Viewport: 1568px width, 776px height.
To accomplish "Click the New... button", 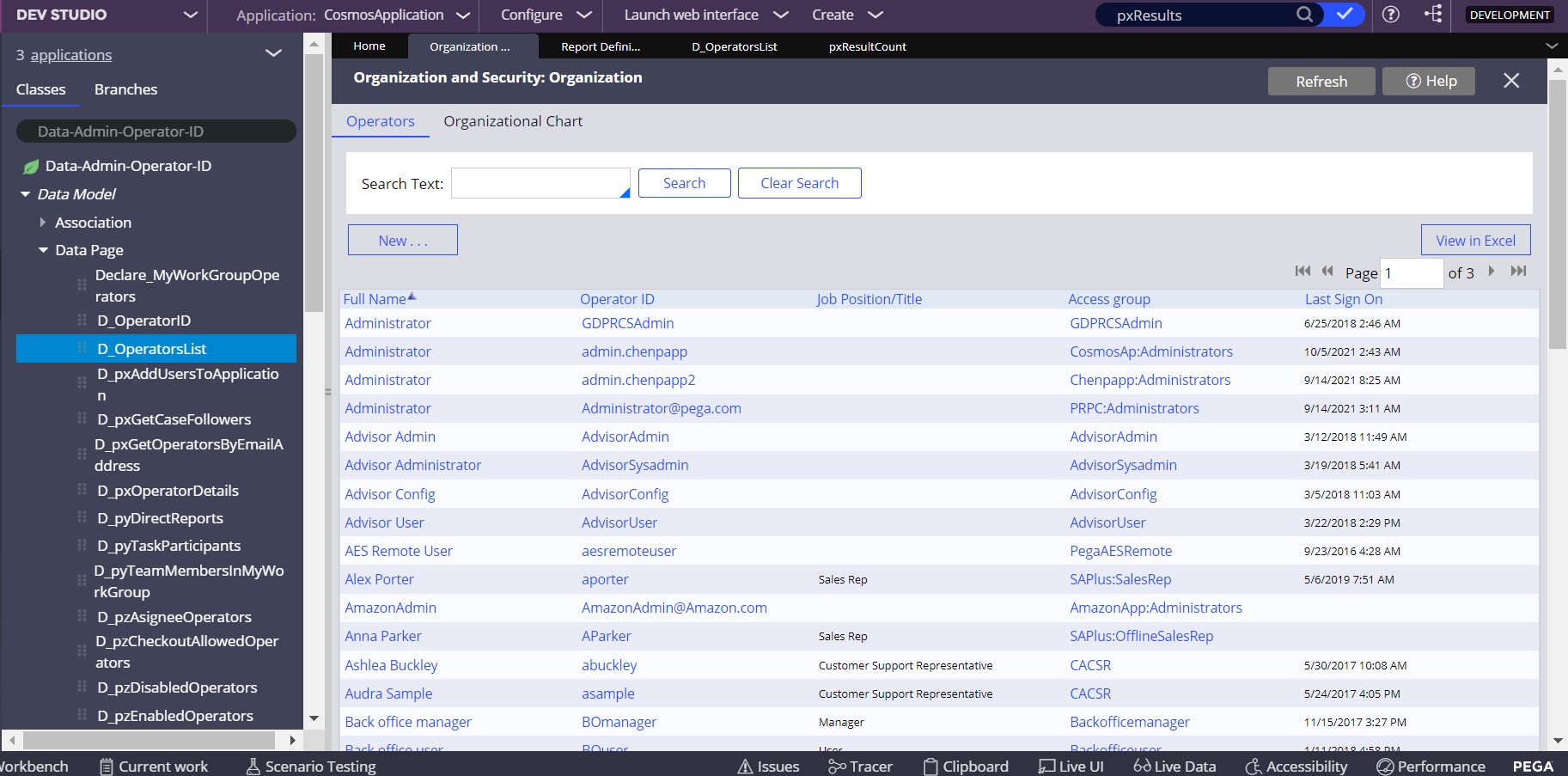I will pyautogui.click(x=403, y=241).
